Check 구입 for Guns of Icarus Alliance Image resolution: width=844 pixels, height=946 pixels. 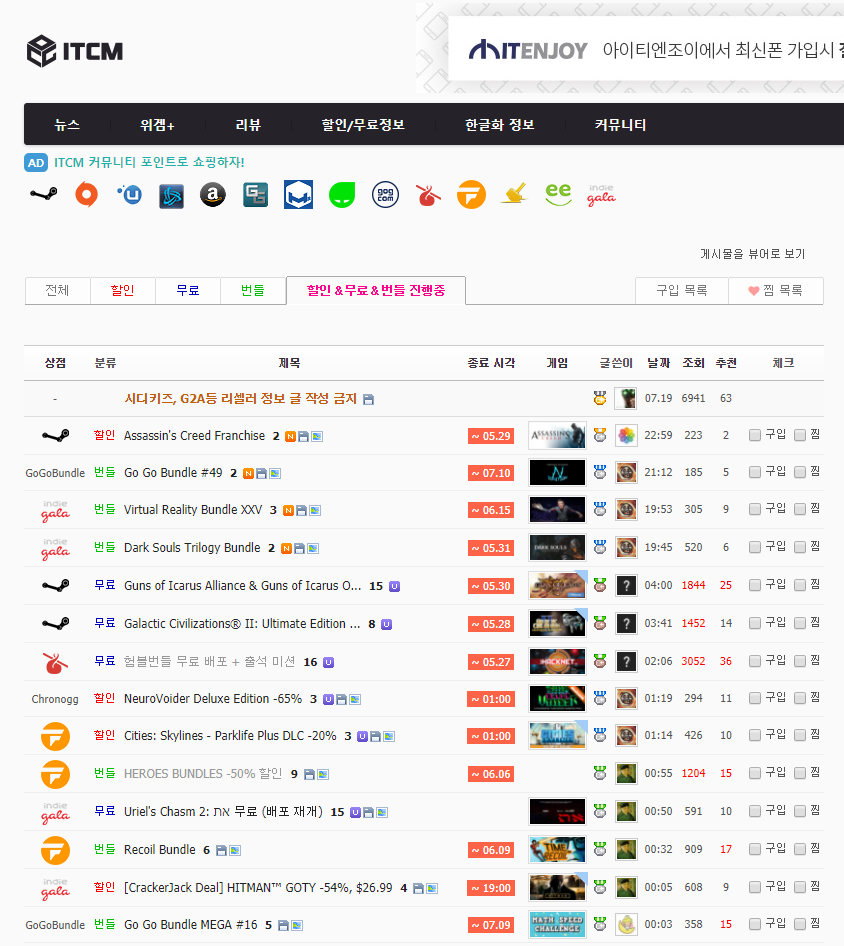[x=755, y=585]
